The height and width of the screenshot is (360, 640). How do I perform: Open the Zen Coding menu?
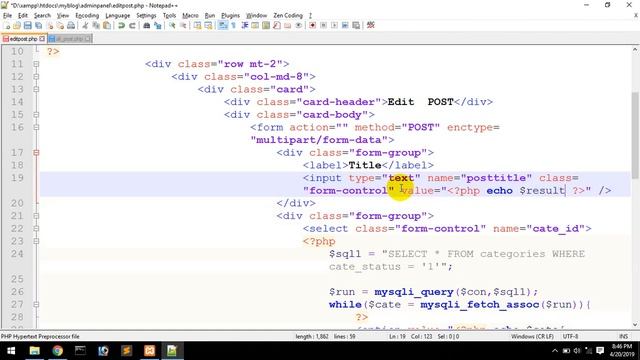(288, 16)
